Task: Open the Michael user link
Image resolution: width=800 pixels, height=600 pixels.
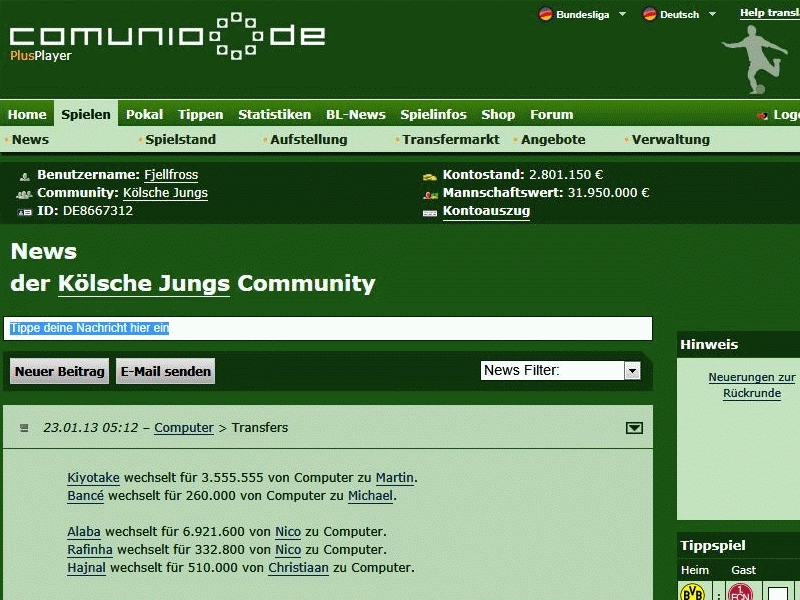Action: point(370,496)
